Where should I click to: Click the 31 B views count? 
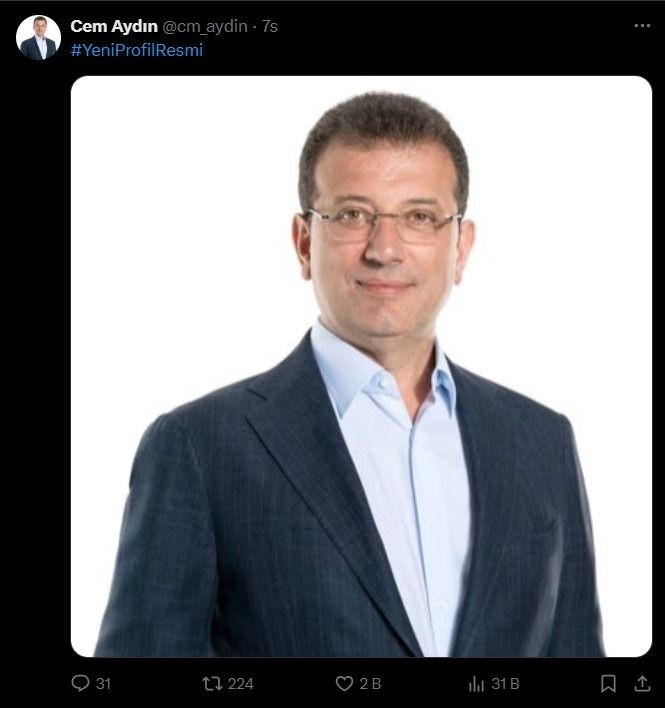coord(506,684)
